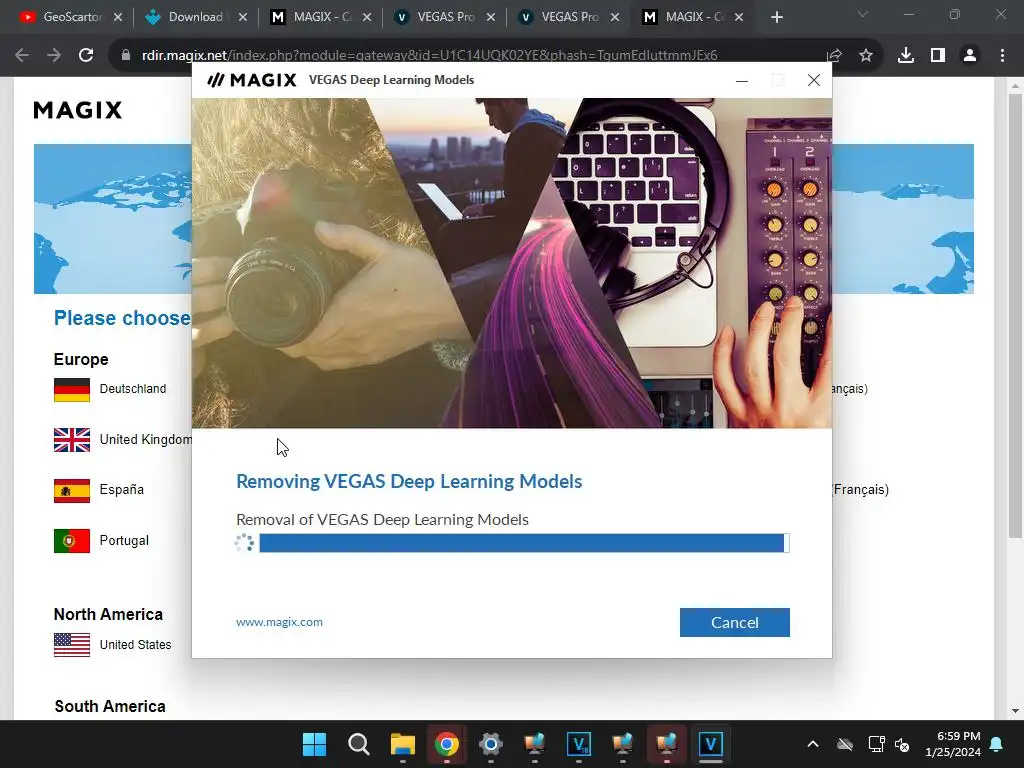Open the active VEGAS taskbar icon

click(x=711, y=744)
